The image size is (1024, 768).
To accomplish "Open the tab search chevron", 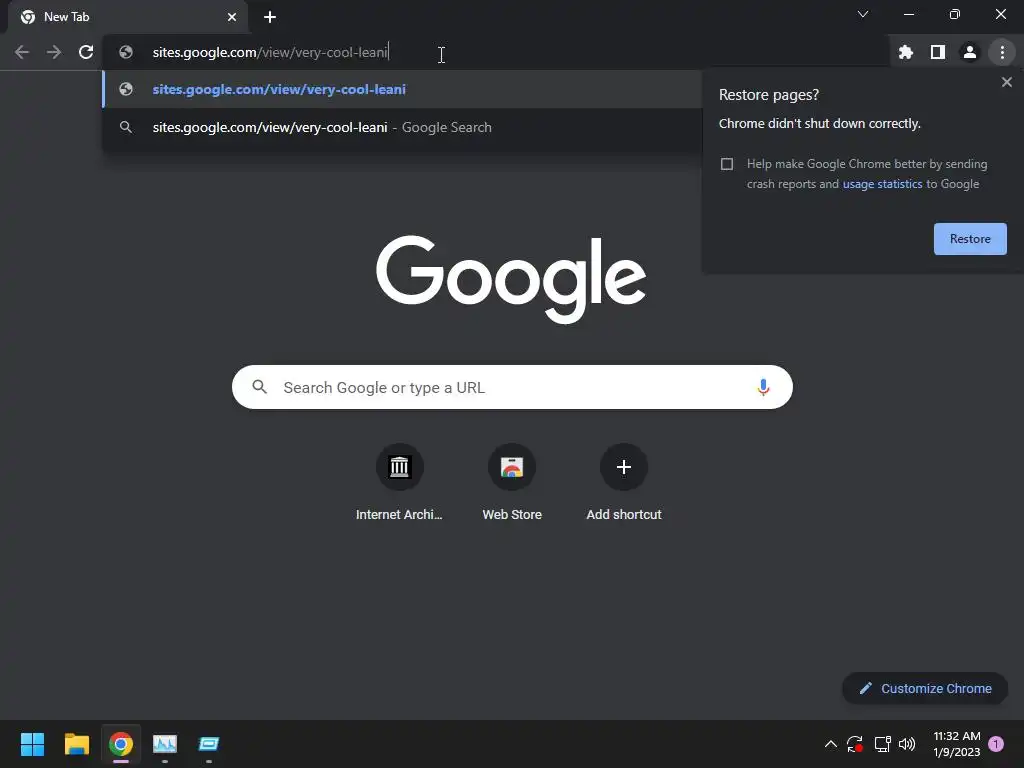I will coord(863,14).
